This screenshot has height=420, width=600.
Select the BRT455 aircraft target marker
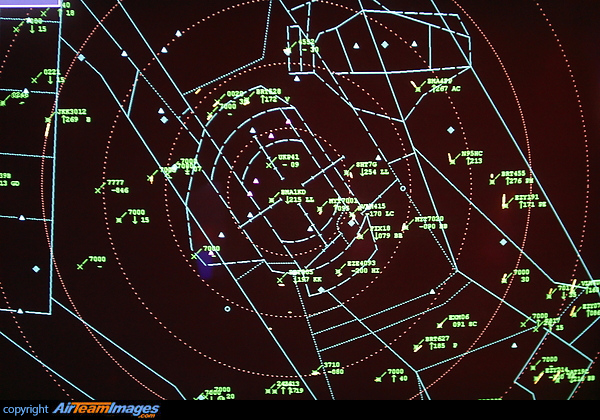tap(493, 181)
